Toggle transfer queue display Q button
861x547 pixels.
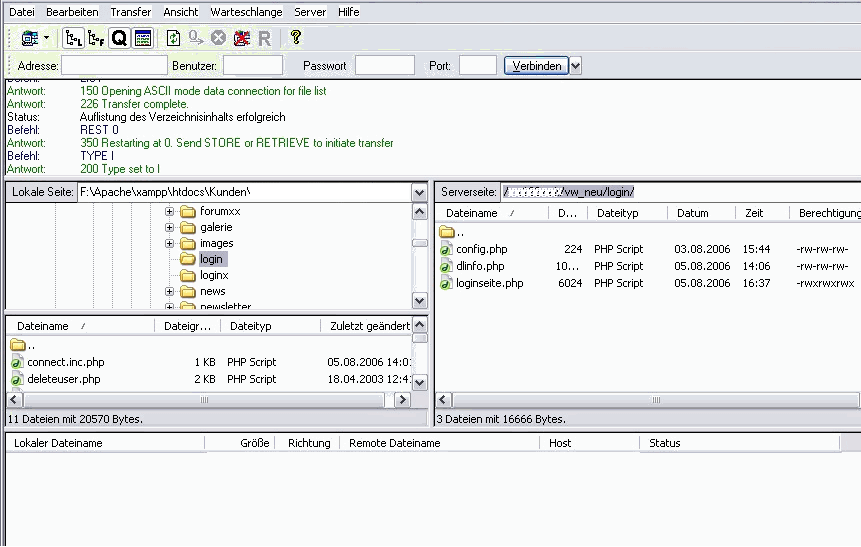(119, 38)
